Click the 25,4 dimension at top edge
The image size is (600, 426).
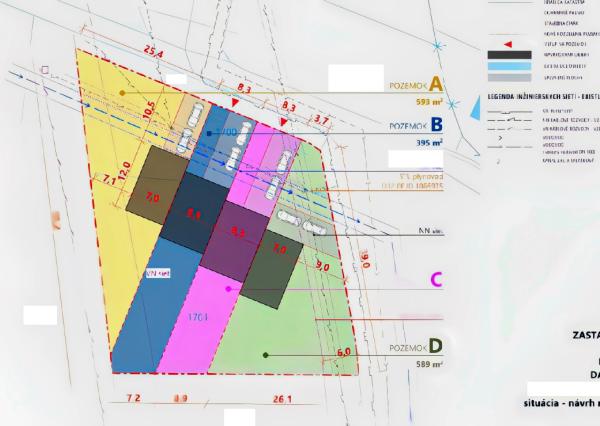click(x=153, y=48)
